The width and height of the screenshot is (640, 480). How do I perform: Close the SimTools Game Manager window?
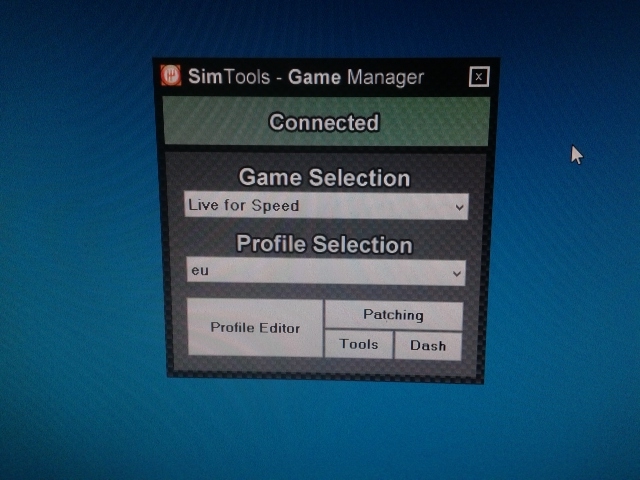[479, 77]
